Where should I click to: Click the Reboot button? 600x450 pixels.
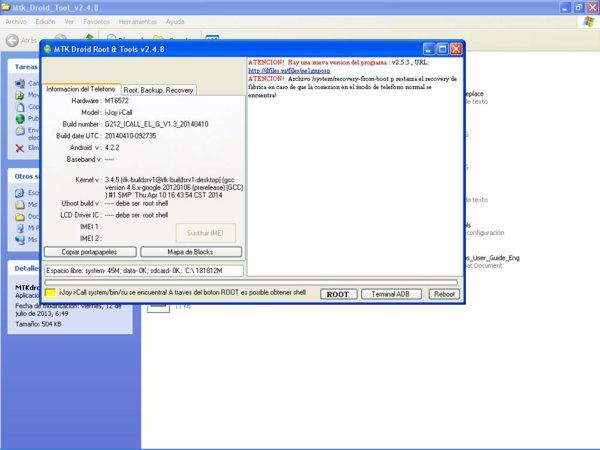(x=444, y=294)
